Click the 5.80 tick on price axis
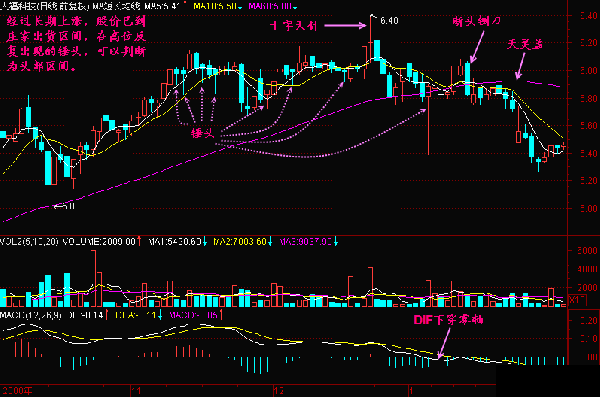This screenshot has width=600, height=397. click(x=589, y=98)
